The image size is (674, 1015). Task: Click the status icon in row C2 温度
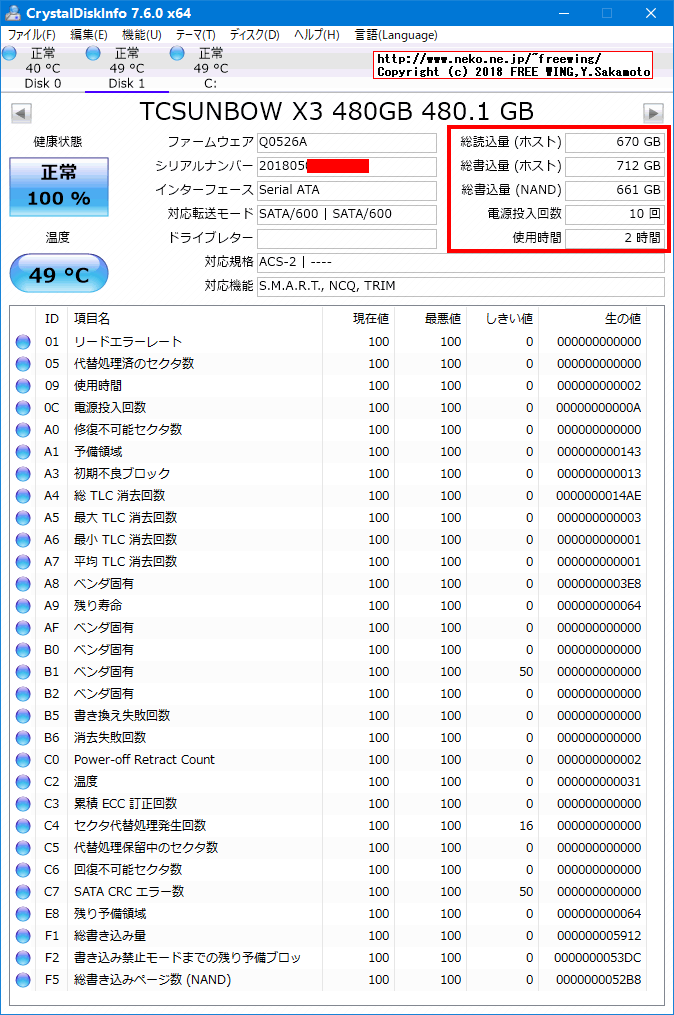(x=23, y=782)
